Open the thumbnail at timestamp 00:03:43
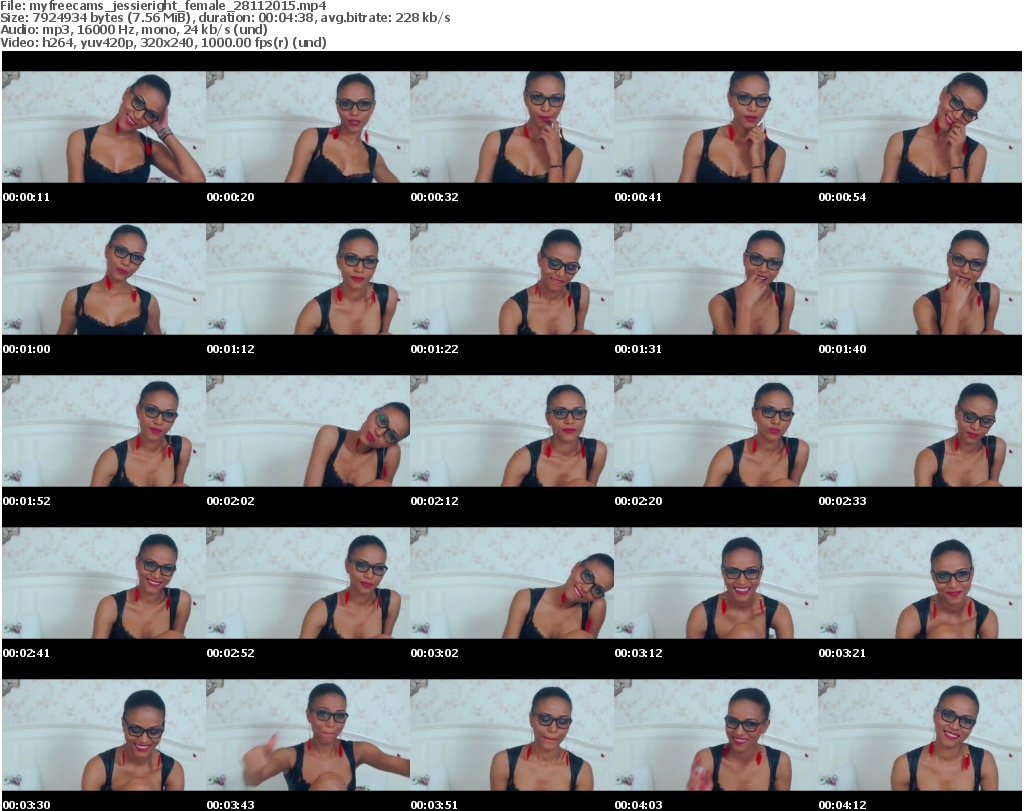1024x811 pixels. click(308, 735)
